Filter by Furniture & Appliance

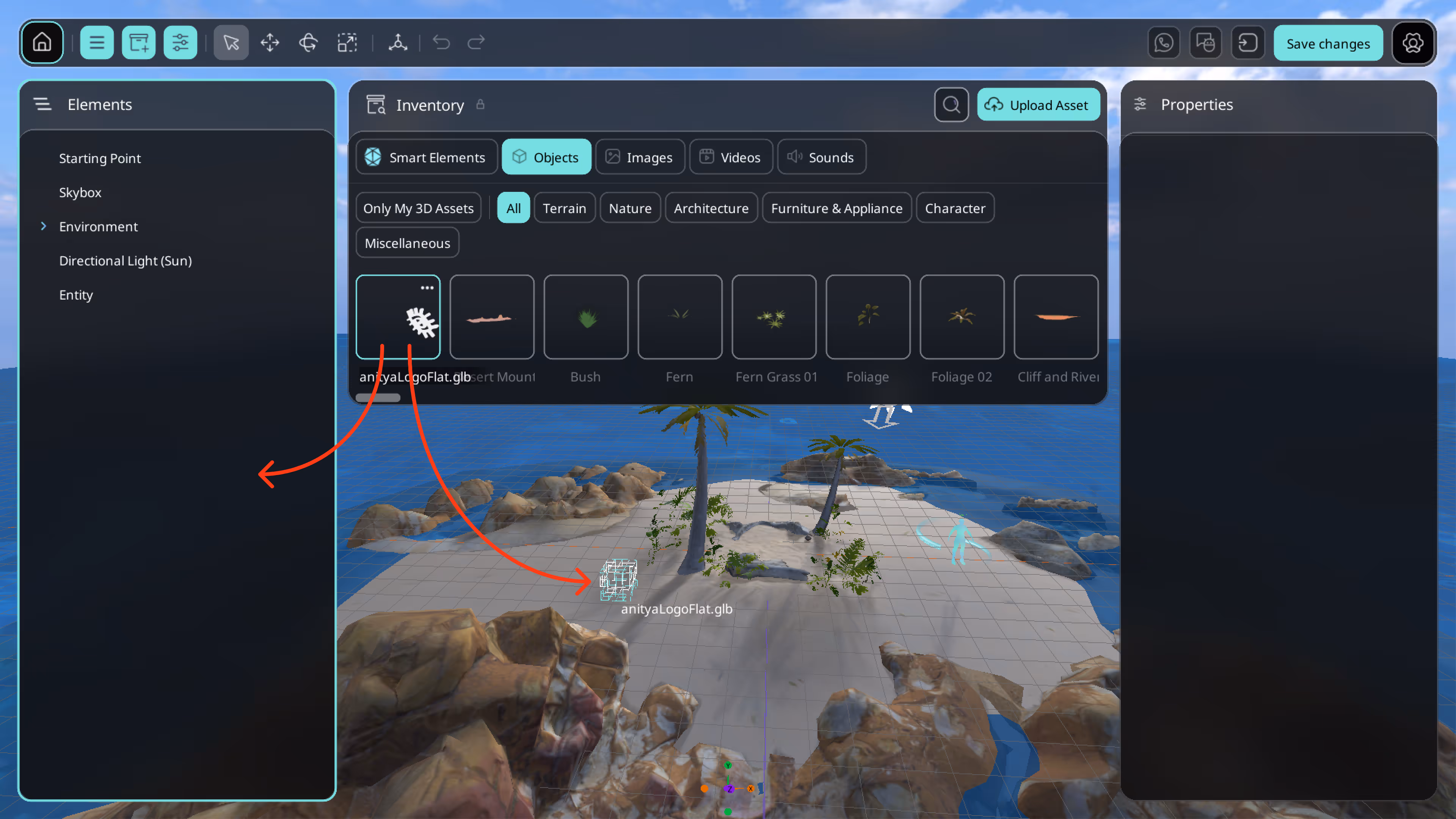tap(836, 208)
